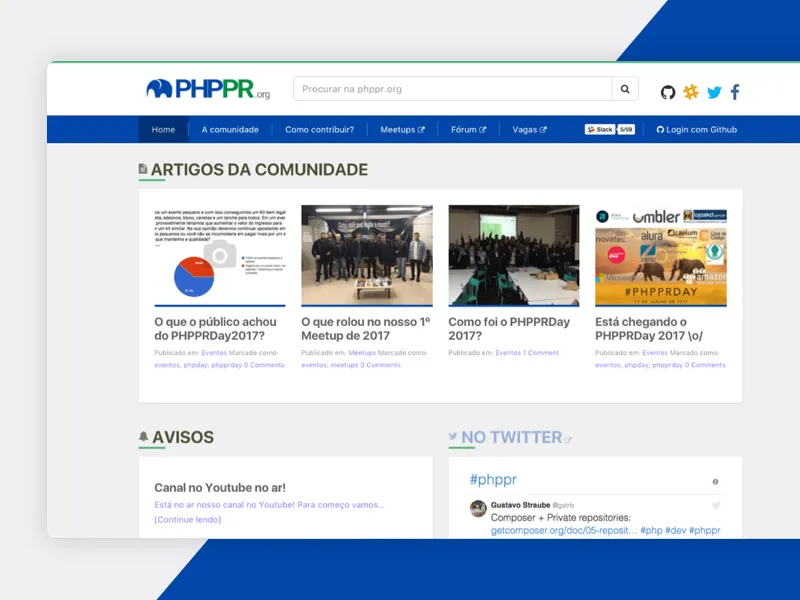Open article 'O que o público achou do PHPPRDay2017?'
This screenshot has width=800, height=600.
click(x=215, y=329)
